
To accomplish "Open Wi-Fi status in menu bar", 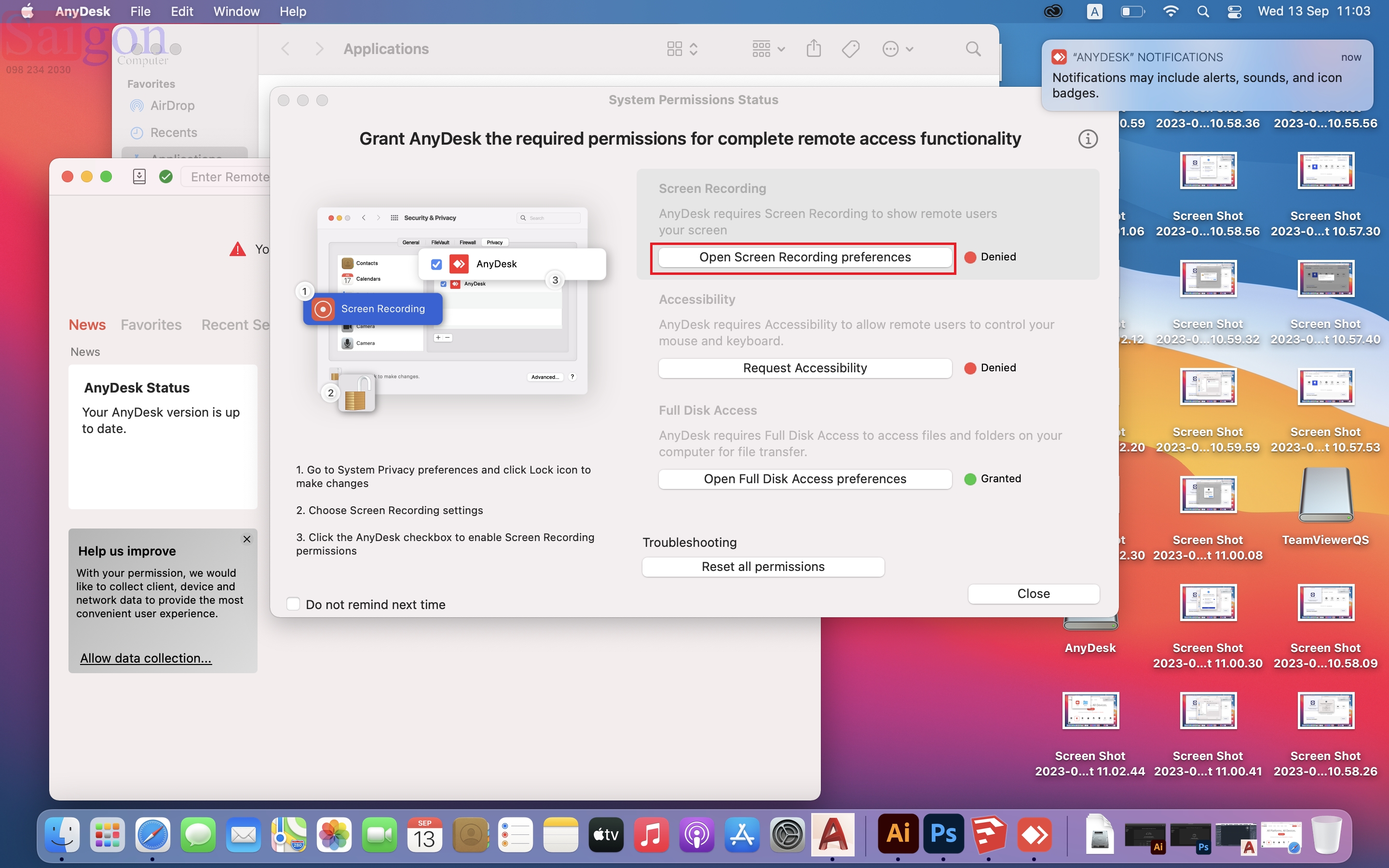I will (x=1171, y=12).
